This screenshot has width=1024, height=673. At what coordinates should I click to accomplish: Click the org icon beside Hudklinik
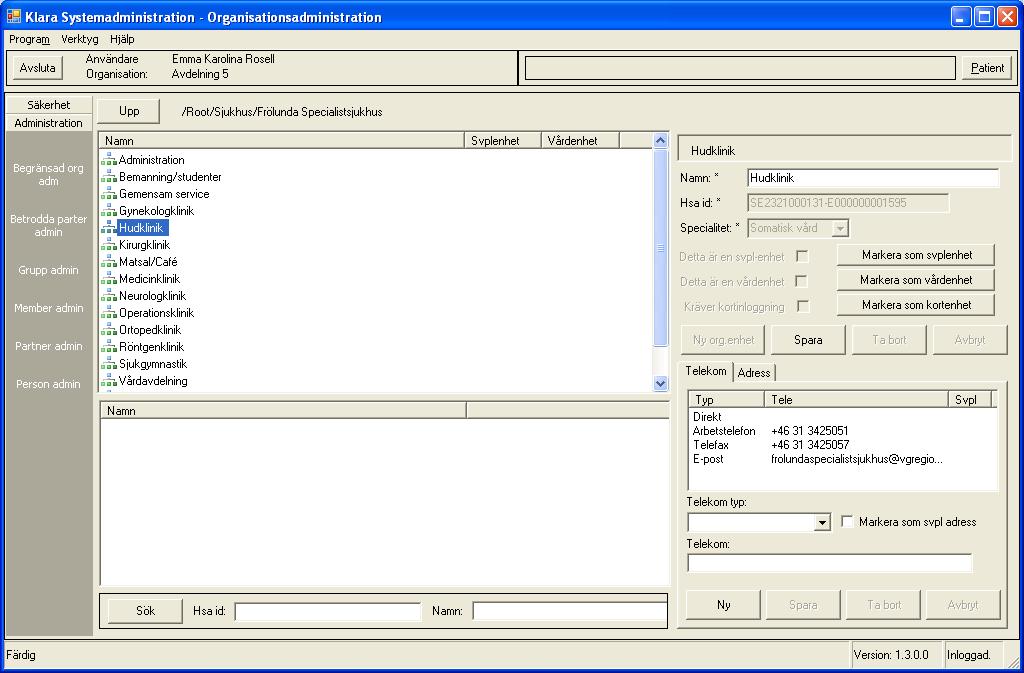click(x=108, y=227)
